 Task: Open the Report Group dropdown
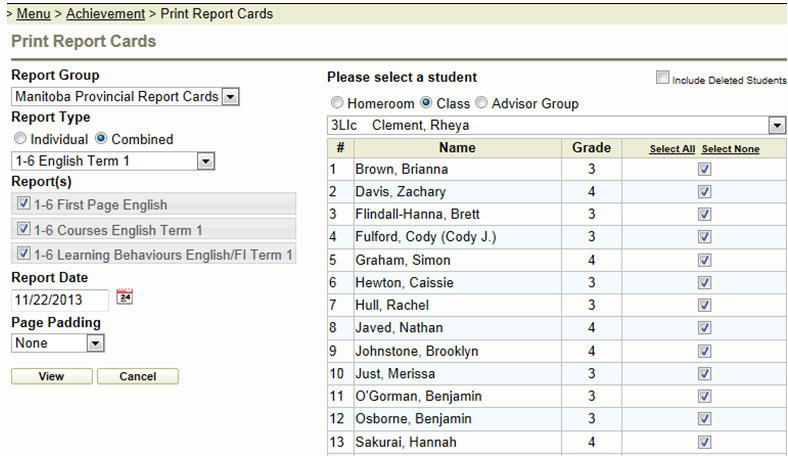pyautogui.click(x=230, y=97)
